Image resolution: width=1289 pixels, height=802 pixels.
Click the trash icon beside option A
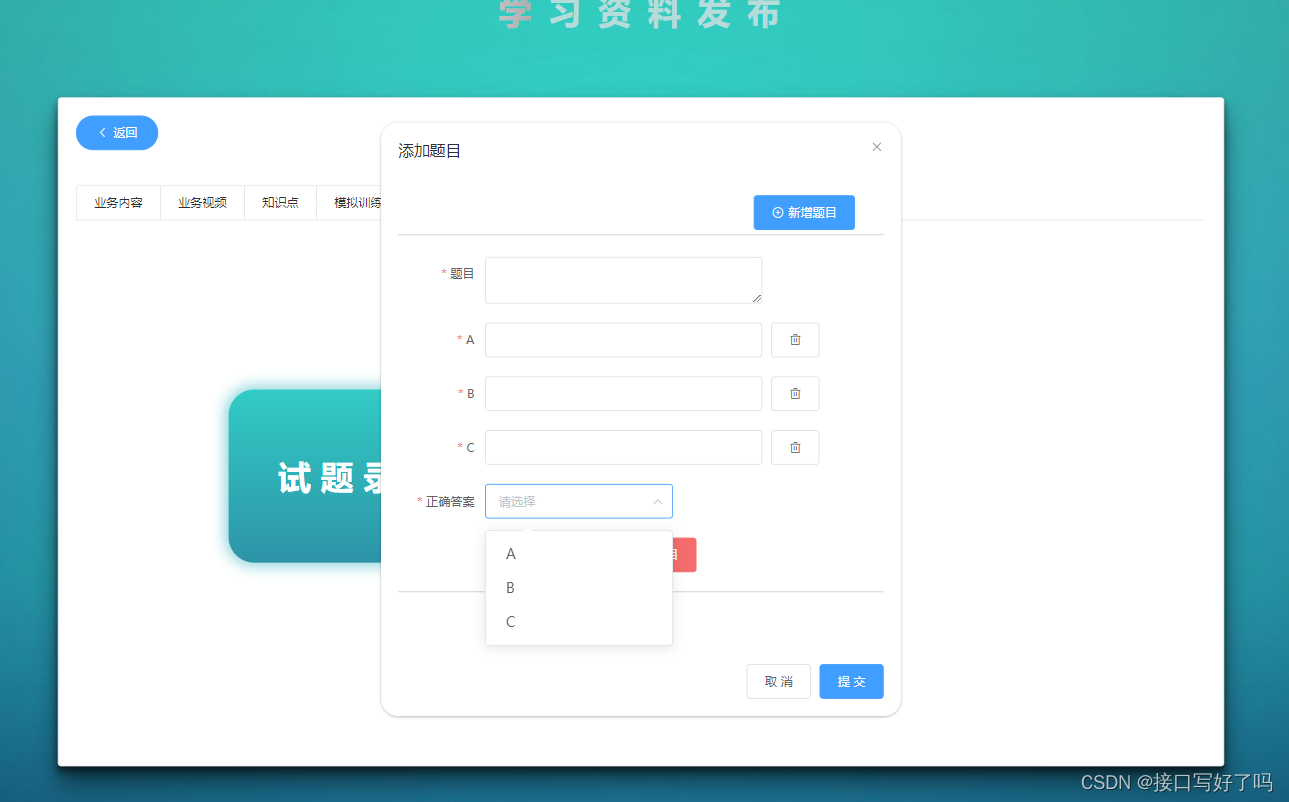click(795, 340)
